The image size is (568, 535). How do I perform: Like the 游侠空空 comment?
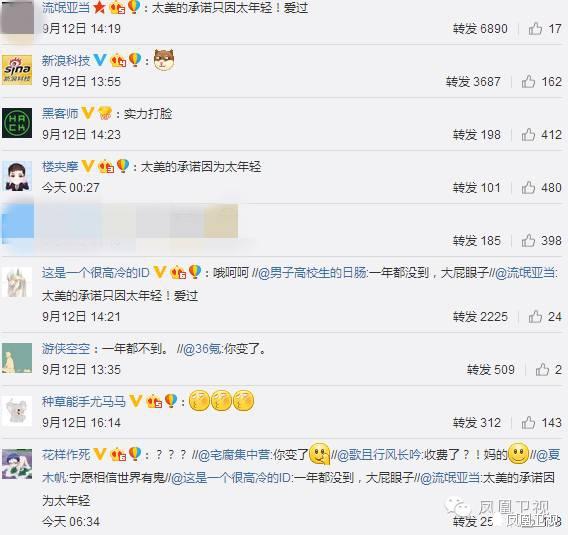coord(542,369)
